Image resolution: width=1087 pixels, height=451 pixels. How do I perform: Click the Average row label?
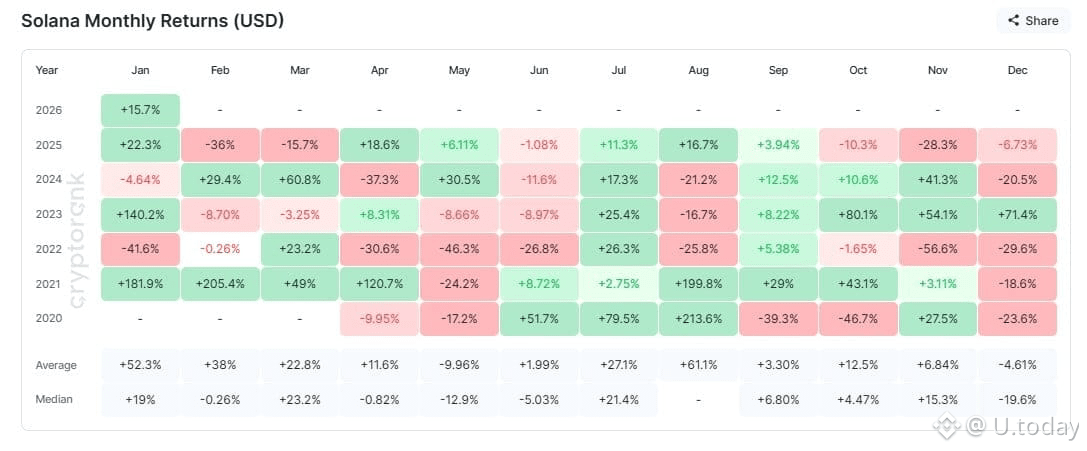tap(56, 365)
